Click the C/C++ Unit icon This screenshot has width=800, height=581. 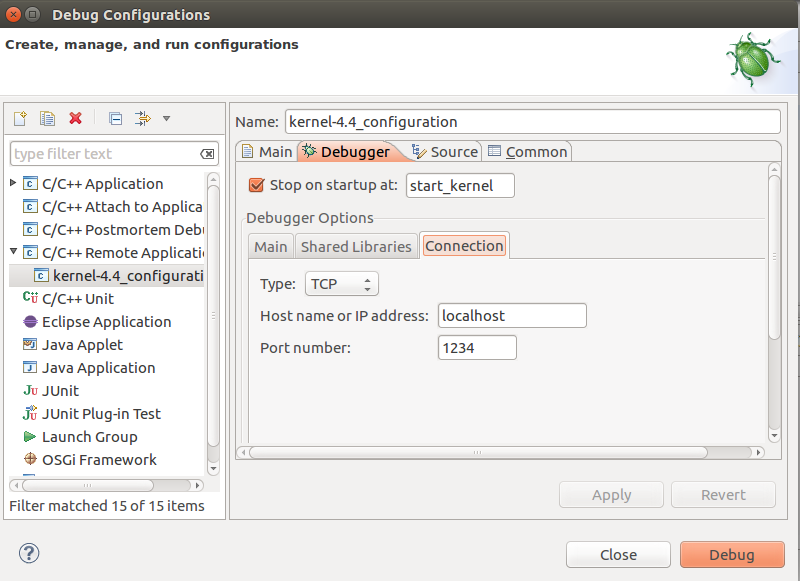30,298
